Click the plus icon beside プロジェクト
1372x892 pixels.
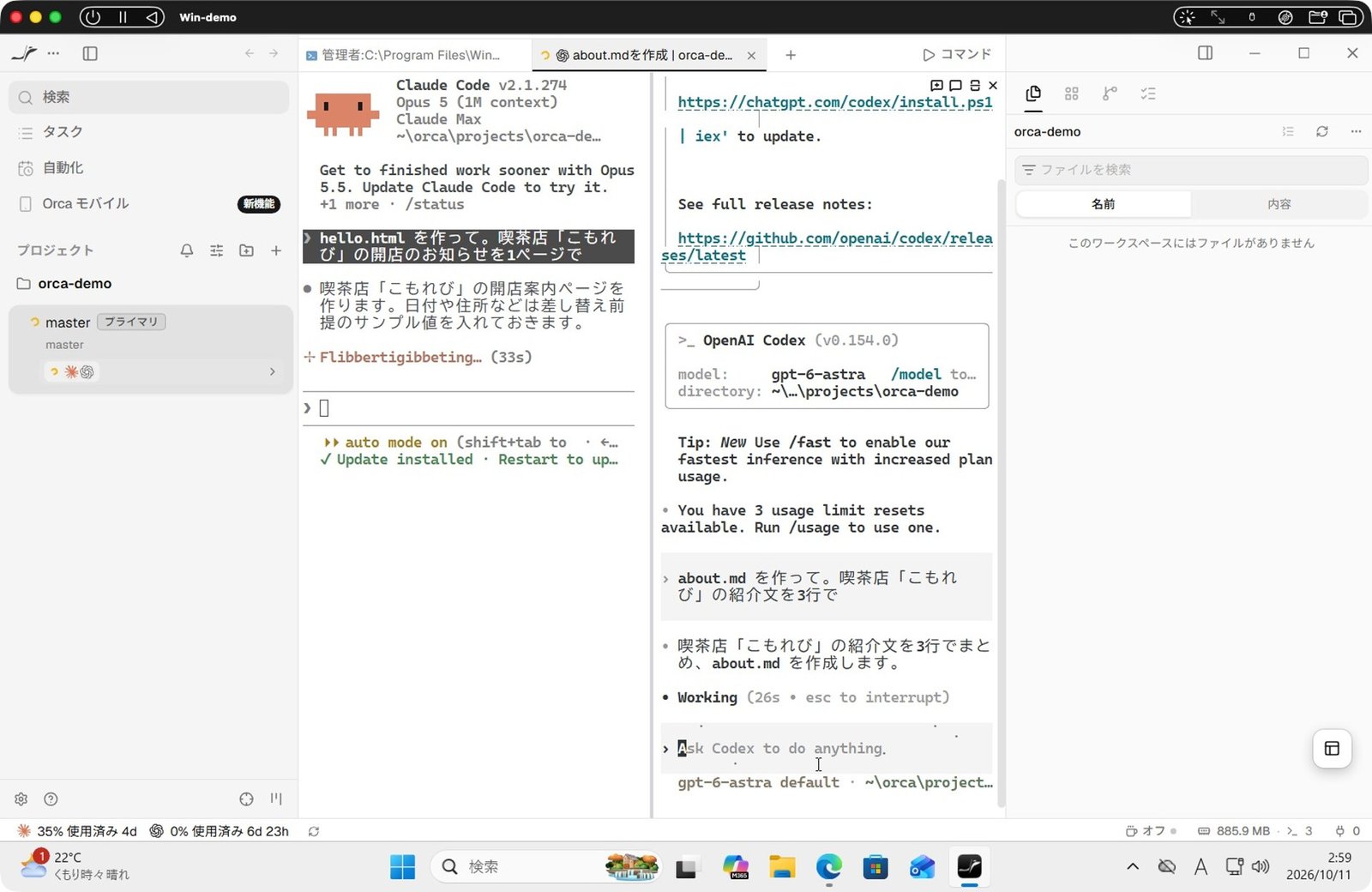(276, 250)
